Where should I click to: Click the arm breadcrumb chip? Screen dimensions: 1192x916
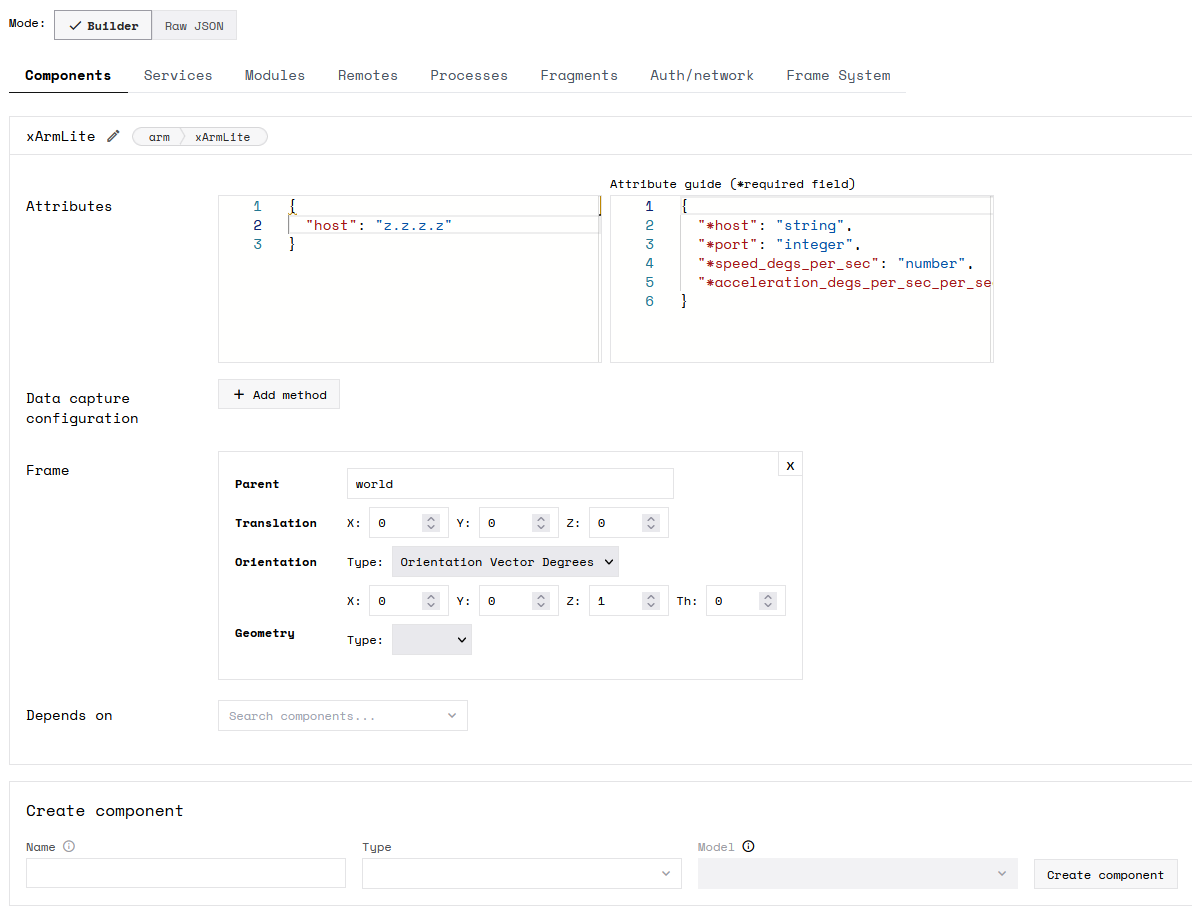[159, 137]
